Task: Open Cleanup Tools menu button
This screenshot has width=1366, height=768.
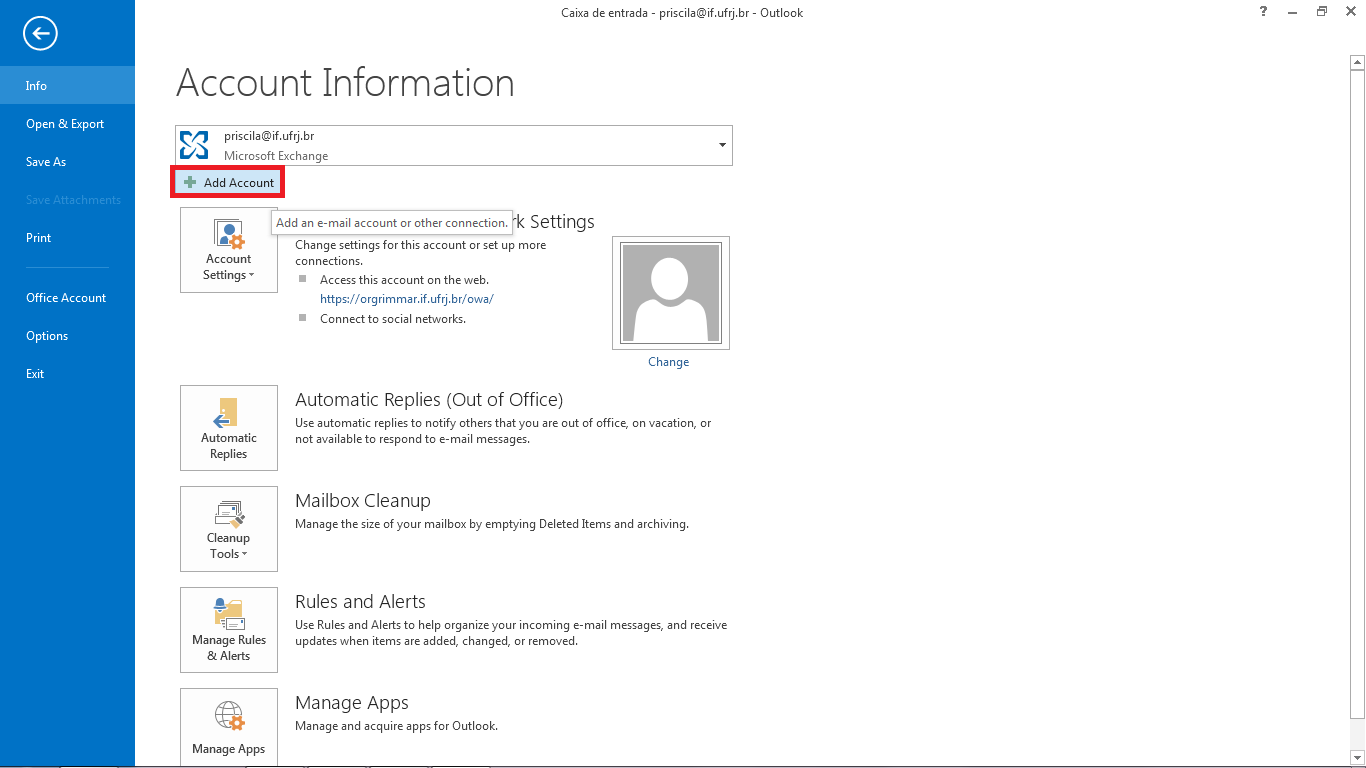Action: click(229, 529)
